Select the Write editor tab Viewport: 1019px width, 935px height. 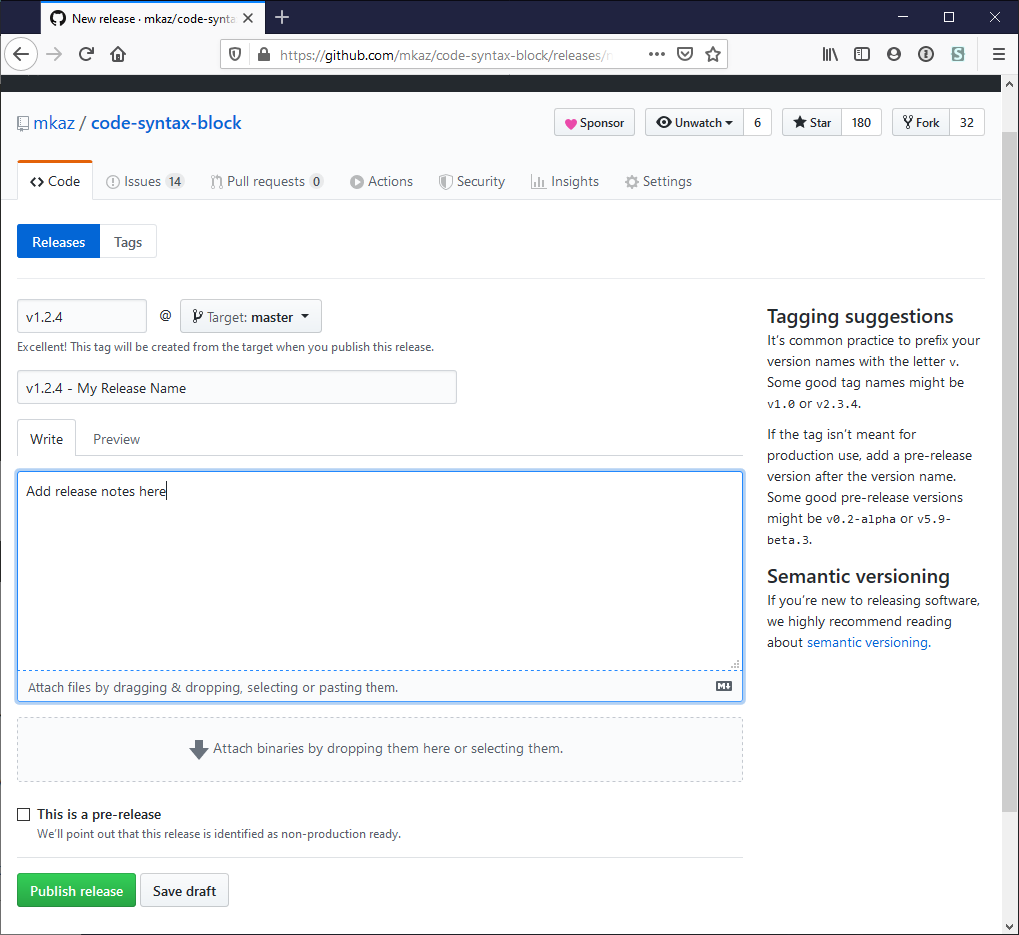(46, 439)
